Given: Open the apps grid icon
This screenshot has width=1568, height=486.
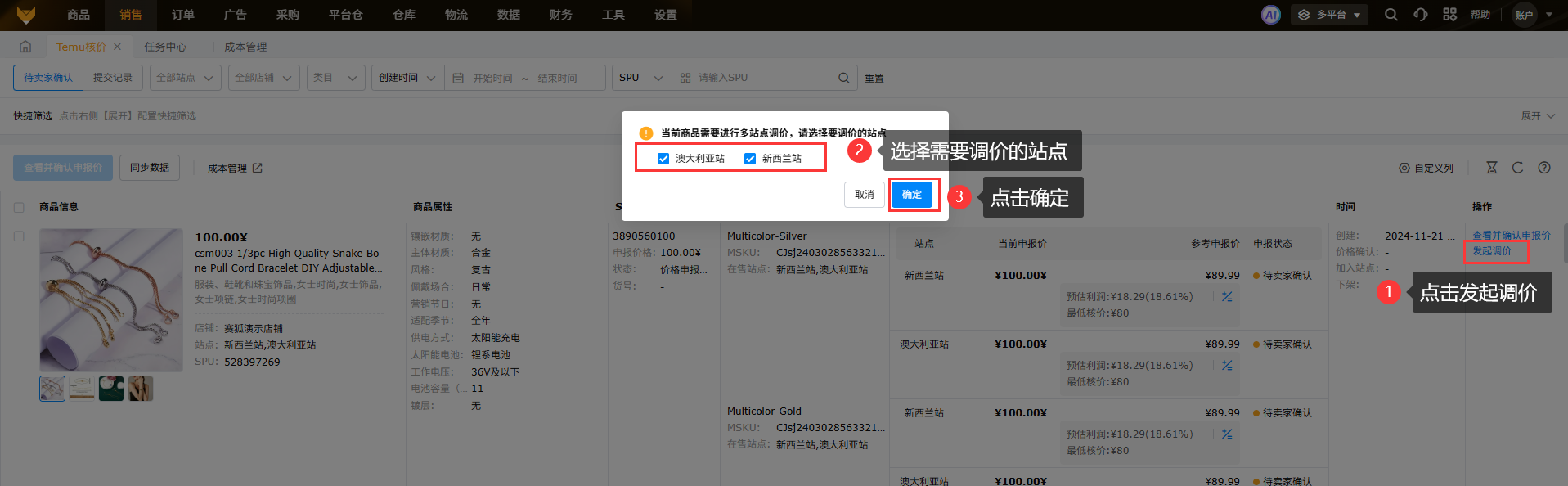Looking at the screenshot, I should coord(1449,15).
